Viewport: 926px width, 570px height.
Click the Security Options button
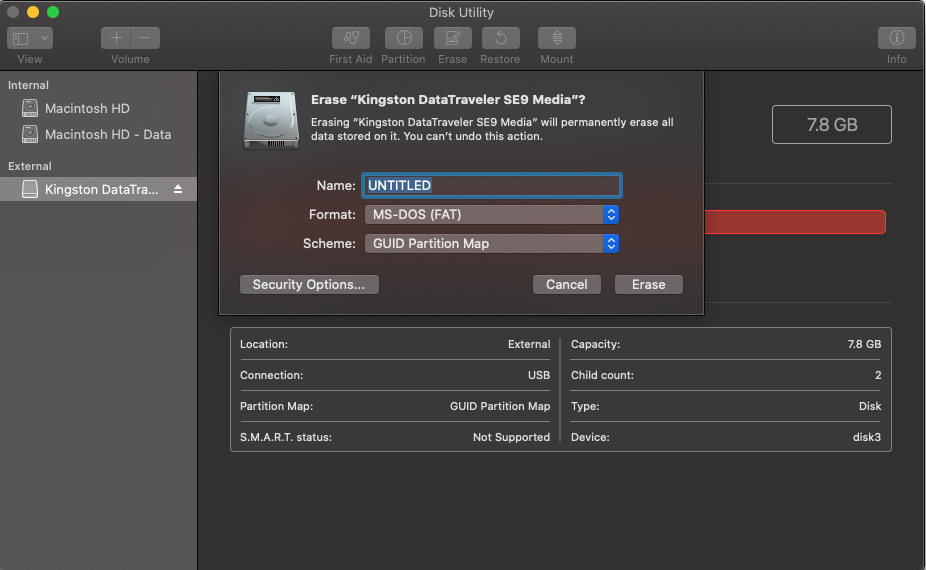[309, 284]
